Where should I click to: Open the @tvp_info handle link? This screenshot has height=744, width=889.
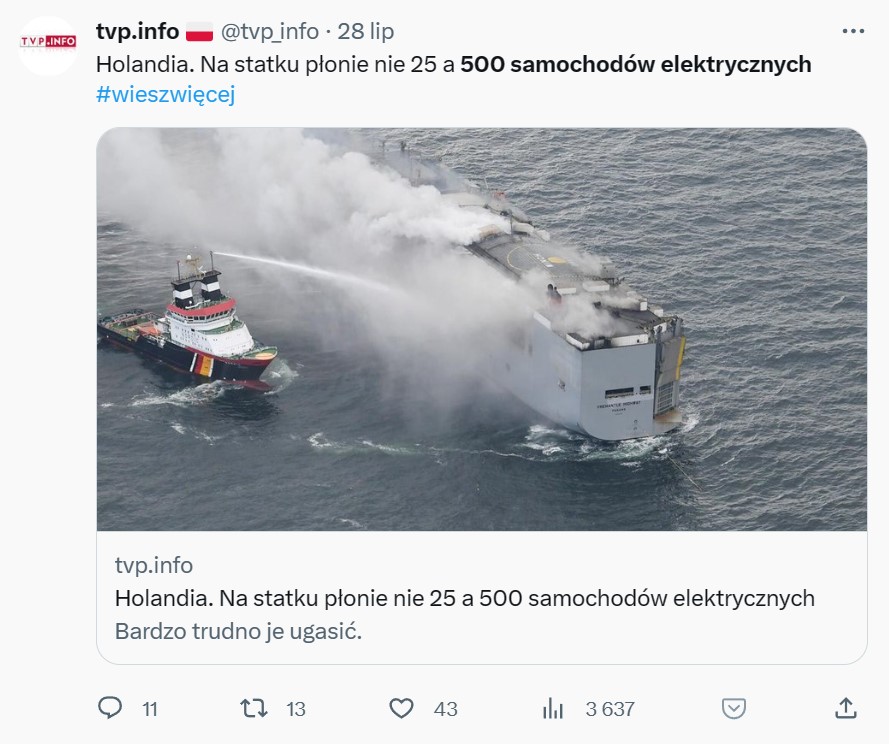coord(269,31)
